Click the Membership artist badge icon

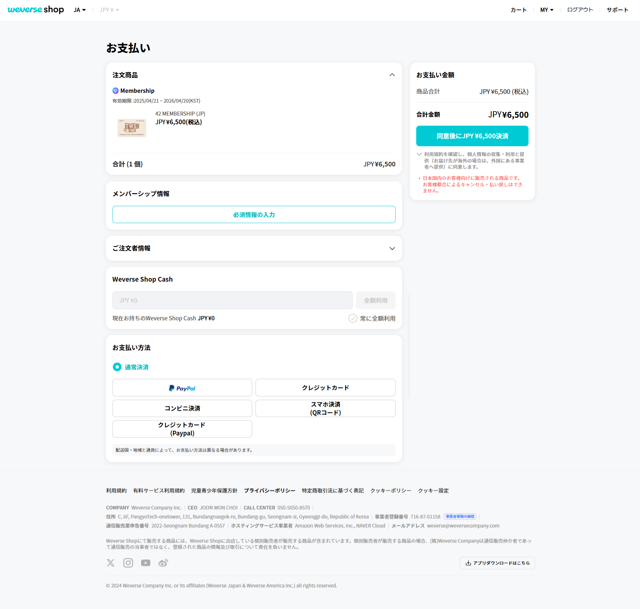(x=116, y=91)
